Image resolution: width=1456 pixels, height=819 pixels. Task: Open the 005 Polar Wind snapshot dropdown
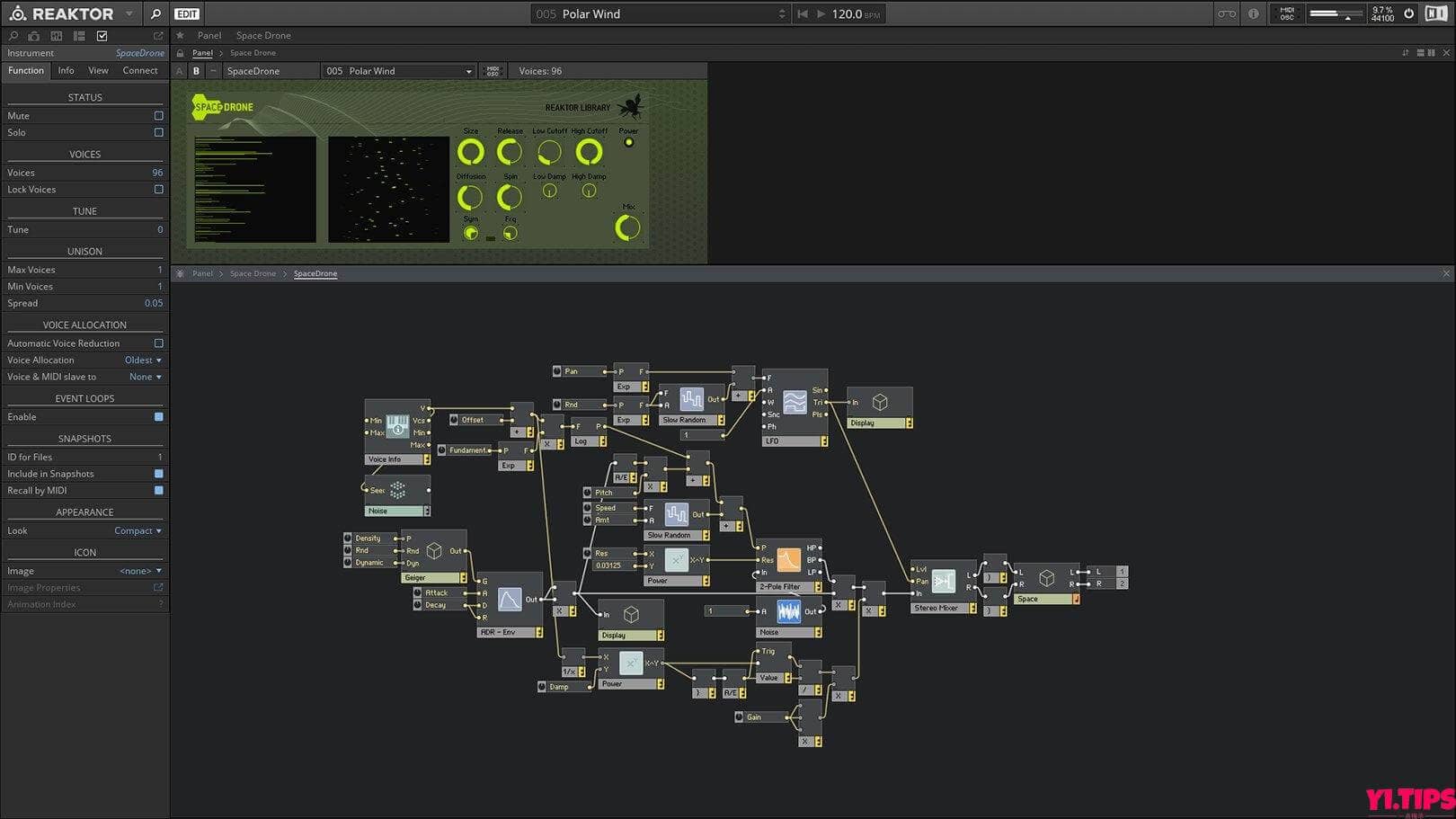pyautogui.click(x=398, y=71)
